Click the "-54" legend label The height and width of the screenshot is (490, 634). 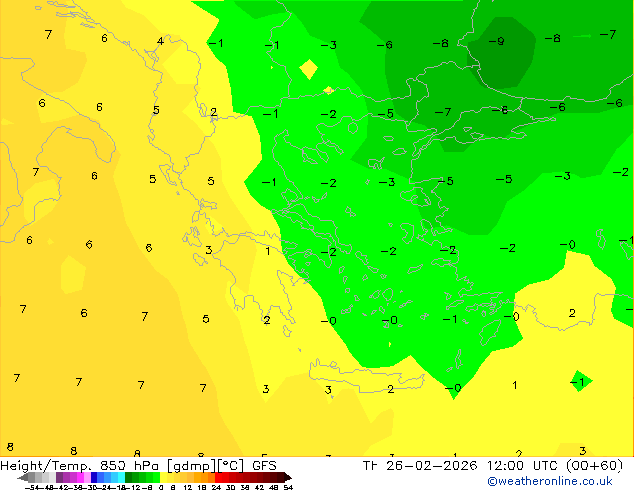32,487
